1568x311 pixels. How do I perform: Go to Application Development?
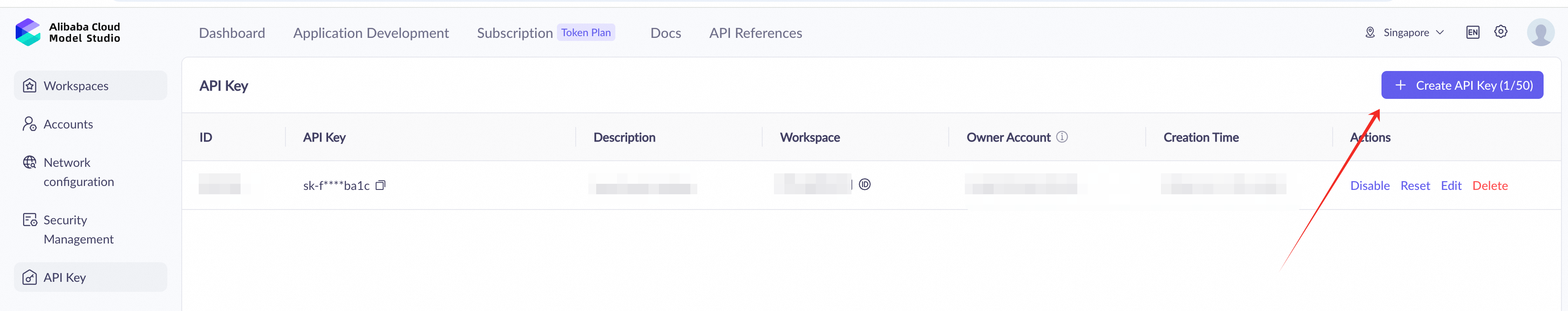[371, 33]
